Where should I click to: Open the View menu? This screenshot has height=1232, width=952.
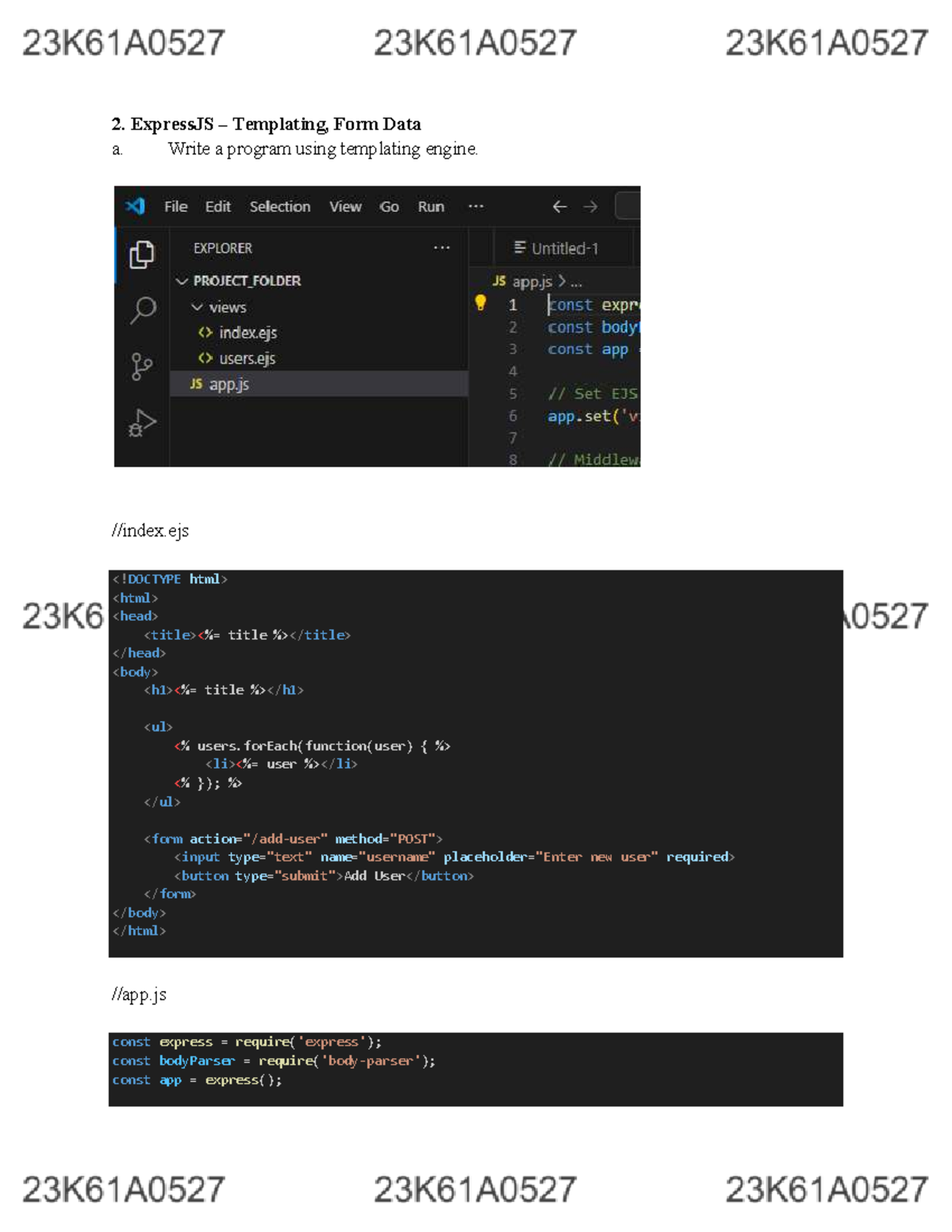(x=345, y=206)
